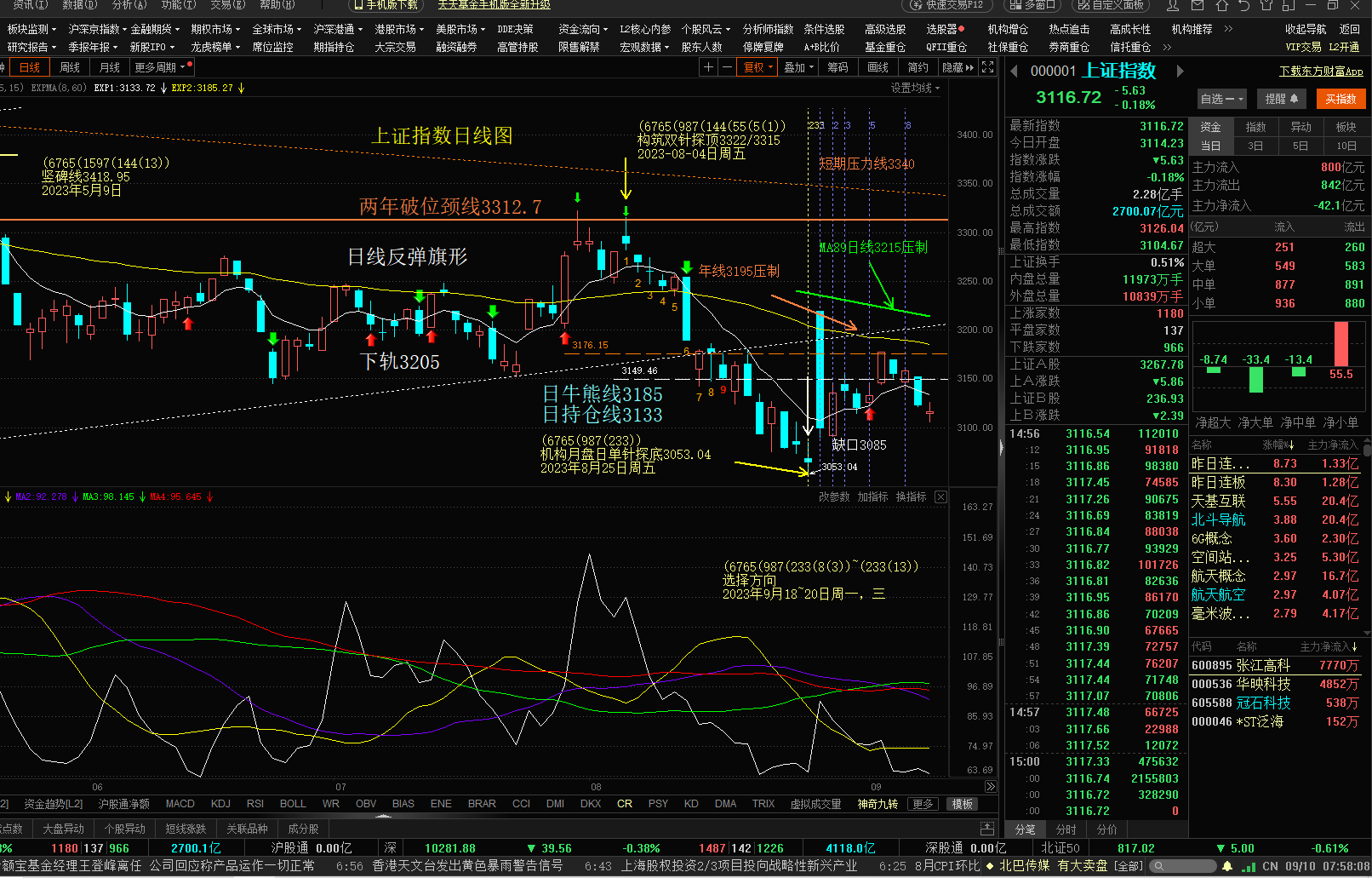1372x878 pixels.
Task: Select the 周线 weekly period
Action: click(x=70, y=67)
